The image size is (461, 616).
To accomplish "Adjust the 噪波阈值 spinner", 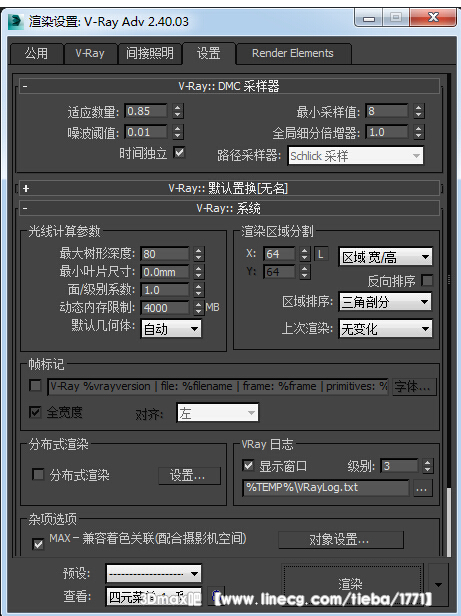I will pyautogui.click(x=178, y=132).
